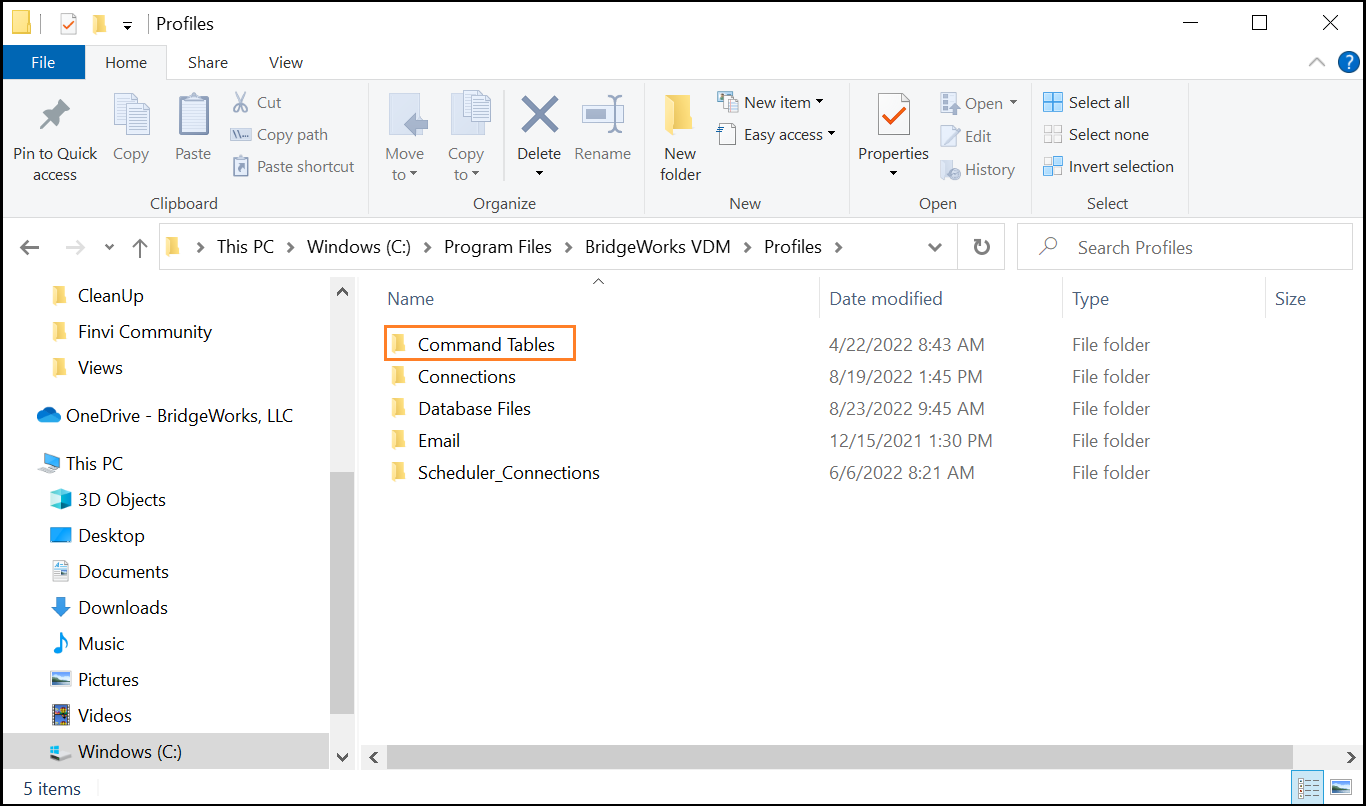Click the Refresh button
The image size is (1366, 806).
pos(982,247)
